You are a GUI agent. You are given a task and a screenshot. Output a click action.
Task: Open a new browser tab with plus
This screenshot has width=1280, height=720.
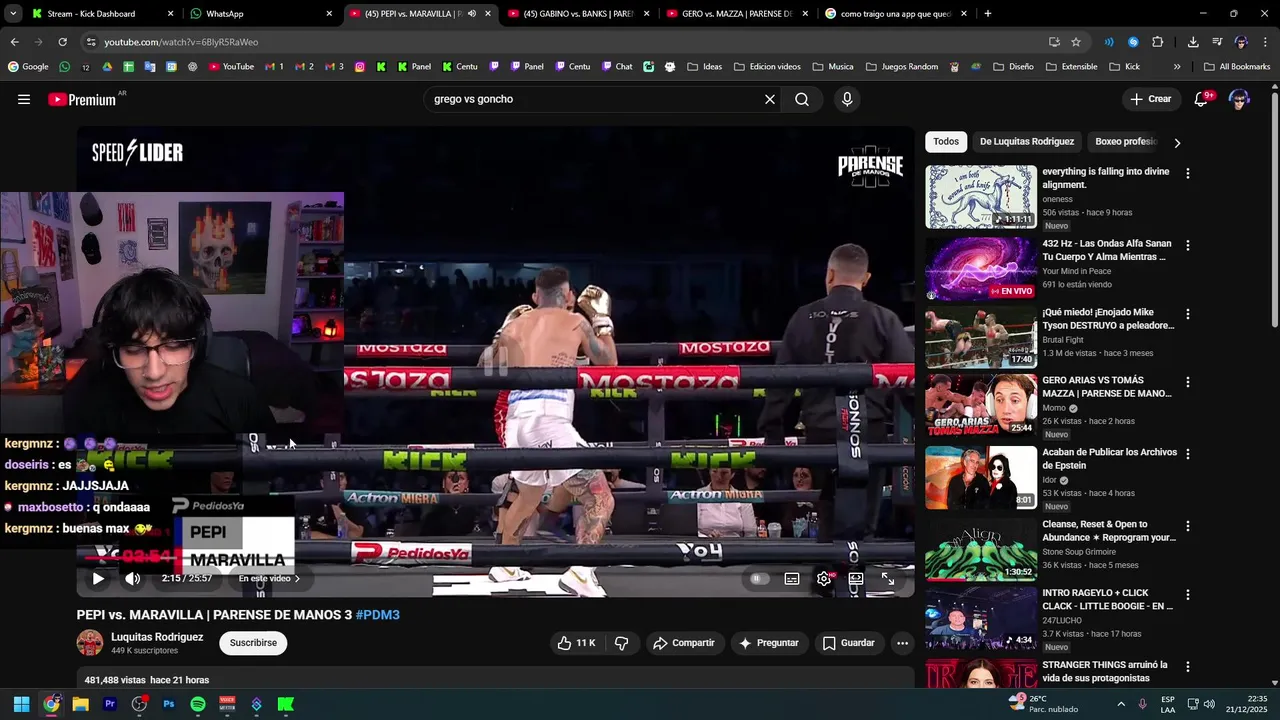[987, 14]
